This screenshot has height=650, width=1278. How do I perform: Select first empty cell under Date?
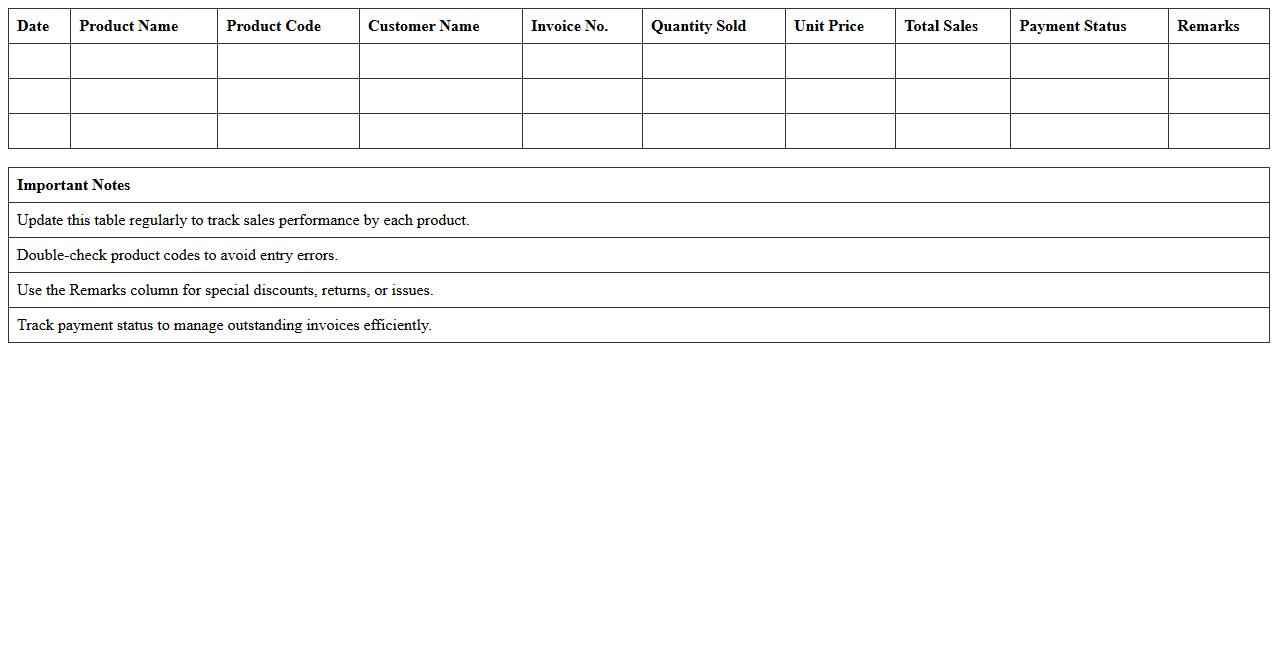(x=39, y=61)
